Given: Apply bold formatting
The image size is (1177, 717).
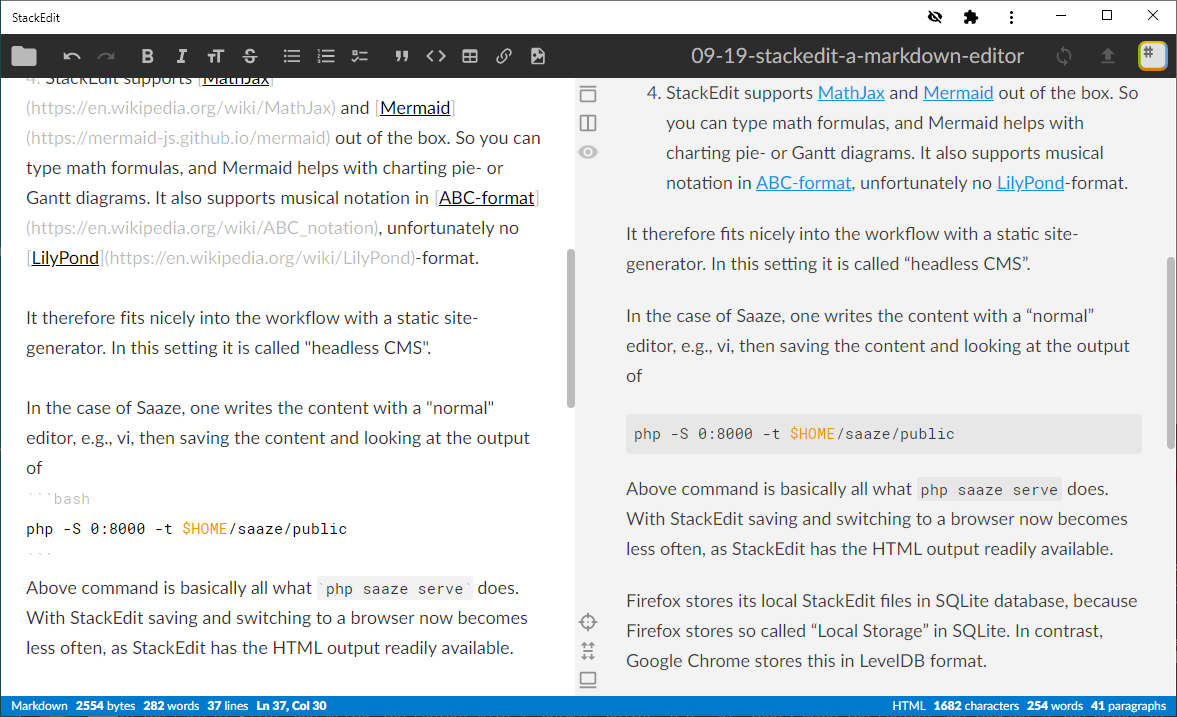Looking at the screenshot, I should click(148, 56).
